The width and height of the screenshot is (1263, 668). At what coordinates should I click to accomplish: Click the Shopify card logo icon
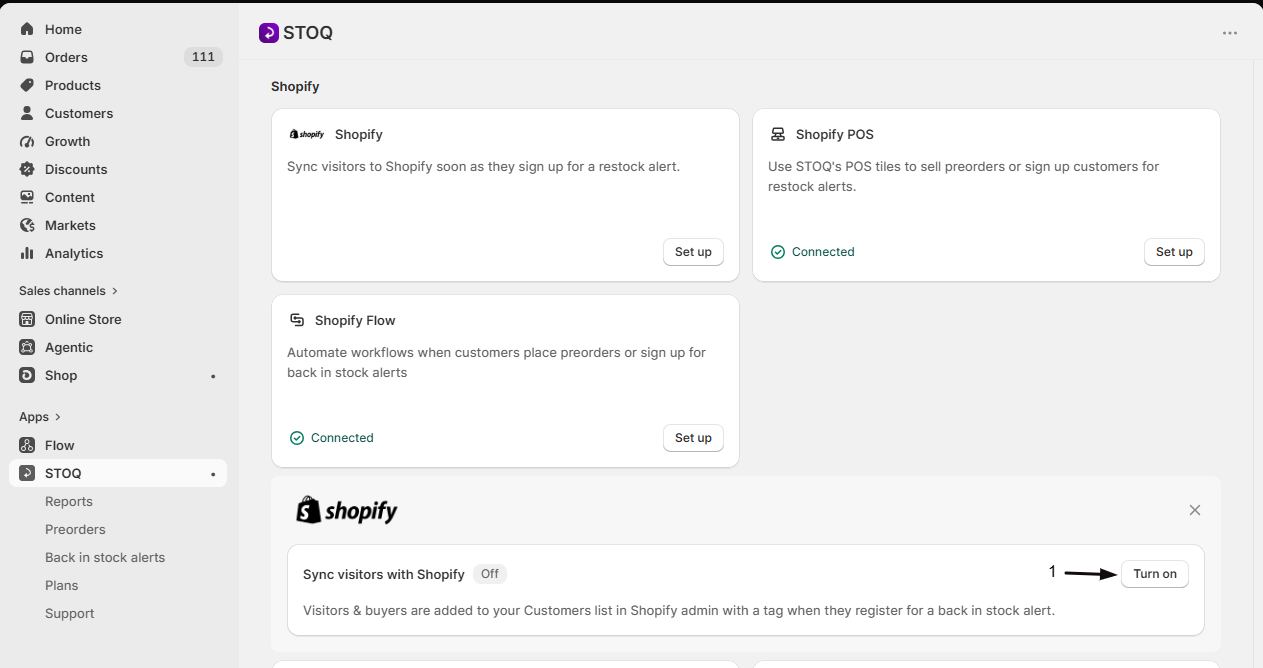(x=307, y=134)
